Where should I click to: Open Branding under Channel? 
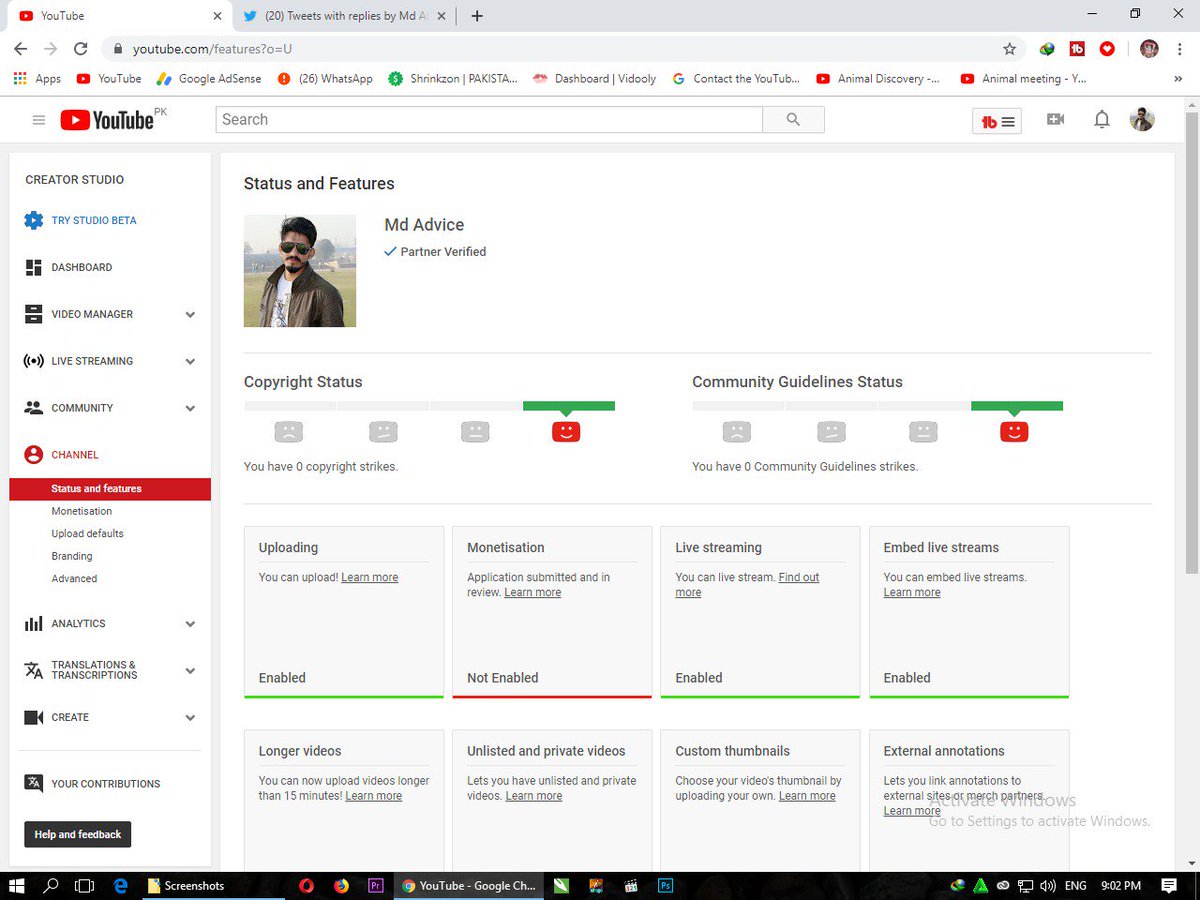[72, 556]
